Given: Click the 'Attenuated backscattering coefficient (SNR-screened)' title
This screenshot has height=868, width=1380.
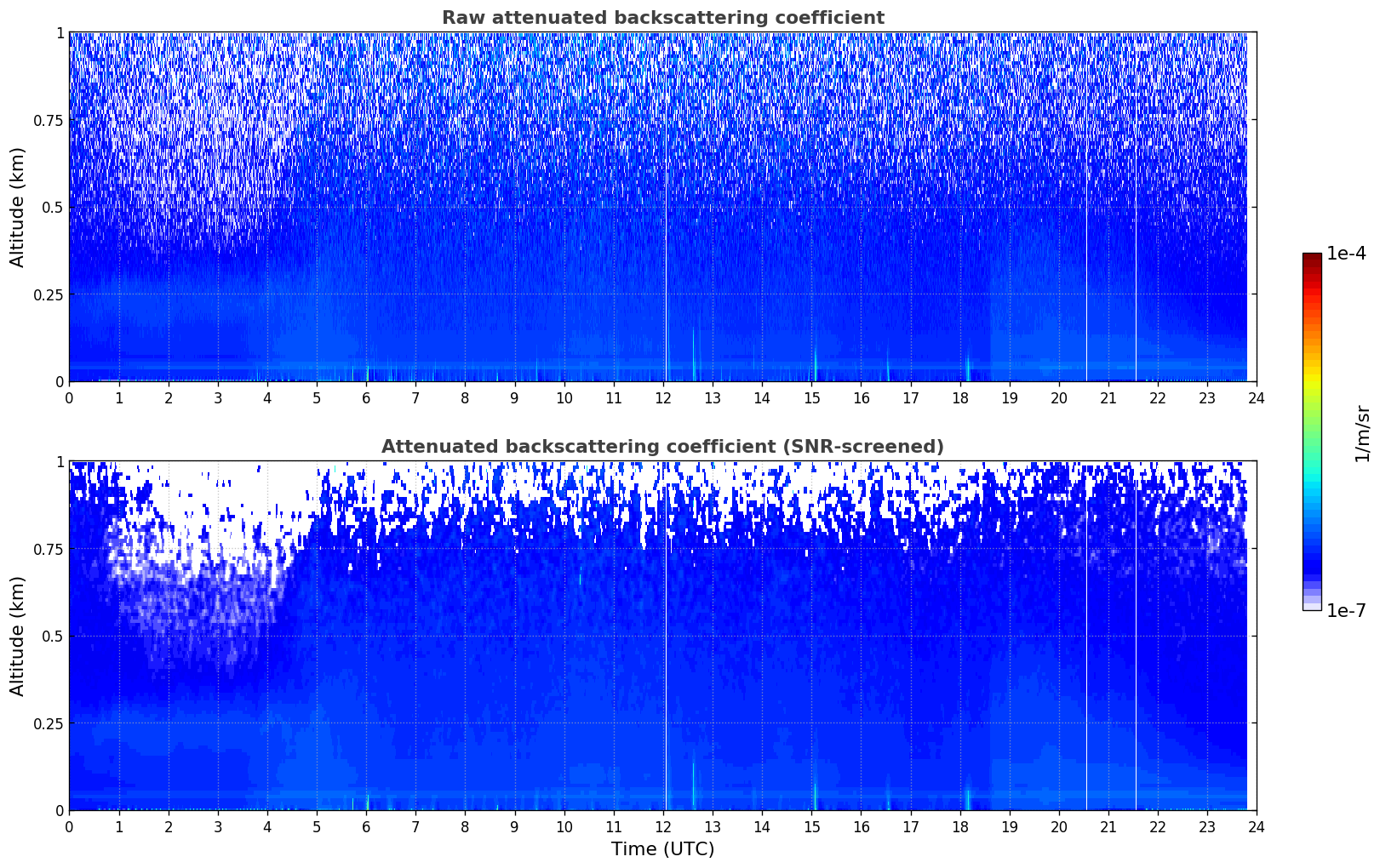Looking at the screenshot, I should [662, 447].
